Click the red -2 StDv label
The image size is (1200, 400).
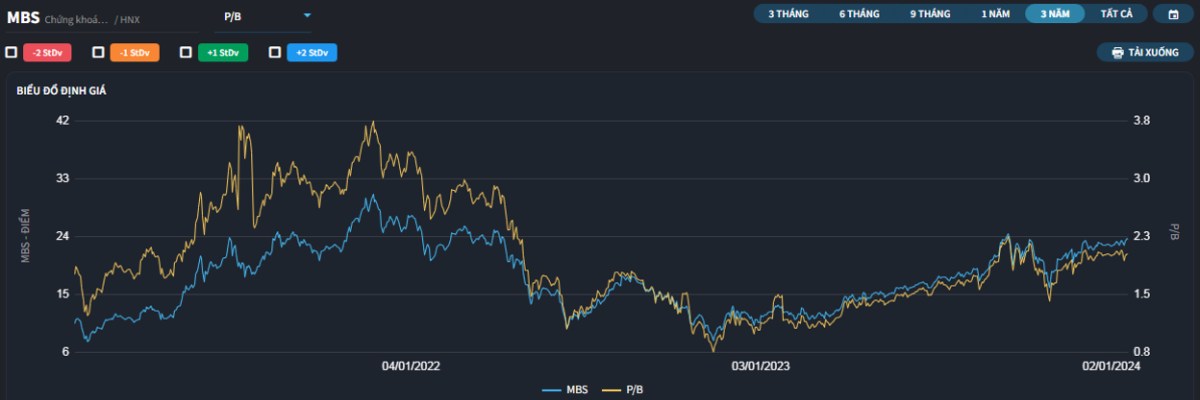pyautogui.click(x=47, y=52)
